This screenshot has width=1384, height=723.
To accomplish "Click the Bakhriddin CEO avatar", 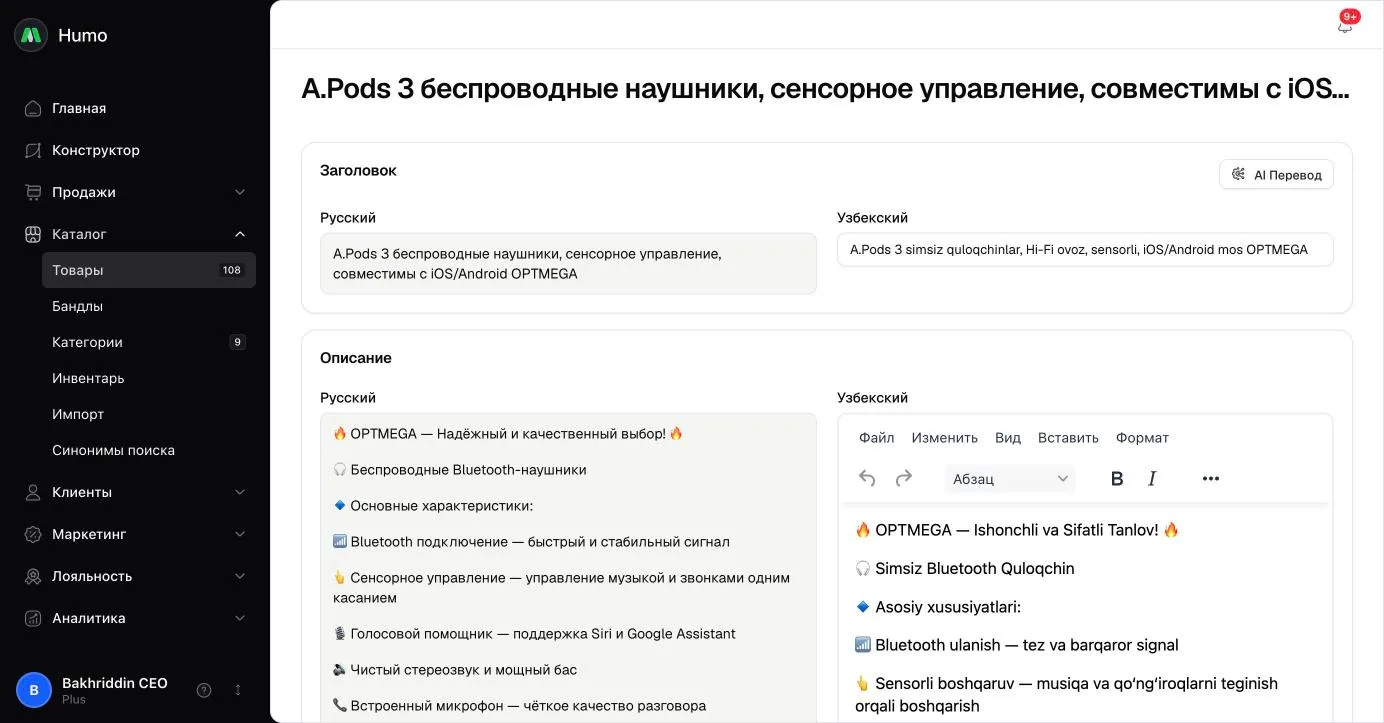I will [34, 690].
